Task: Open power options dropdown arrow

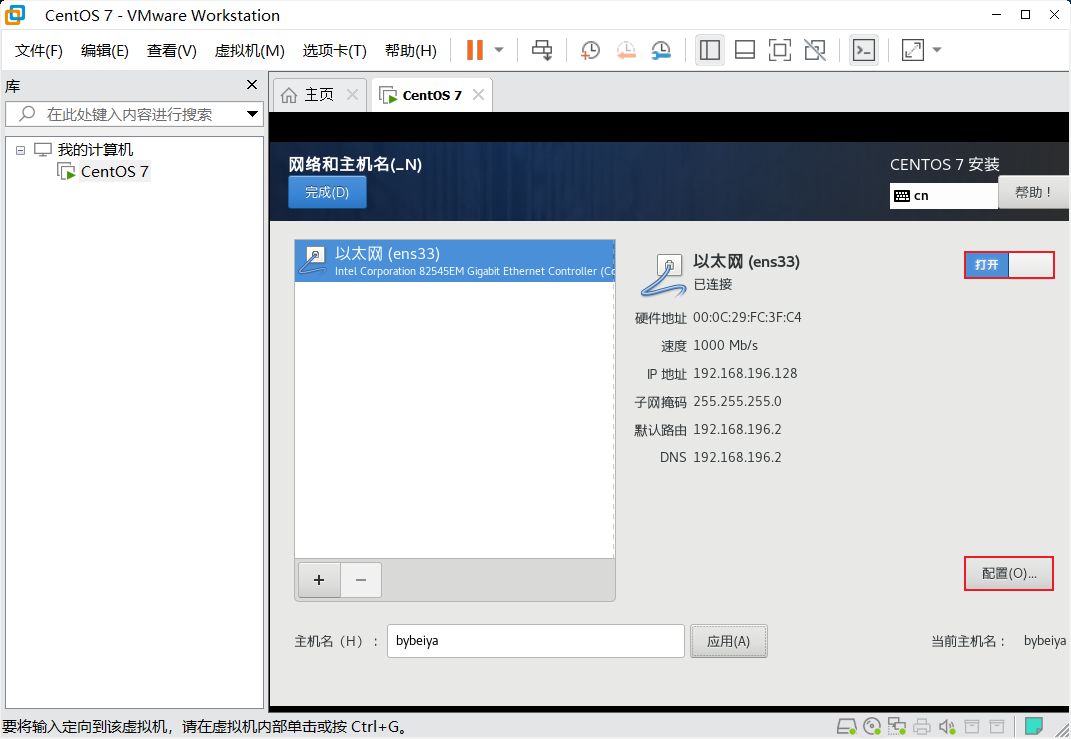Action: pyautogui.click(x=499, y=50)
